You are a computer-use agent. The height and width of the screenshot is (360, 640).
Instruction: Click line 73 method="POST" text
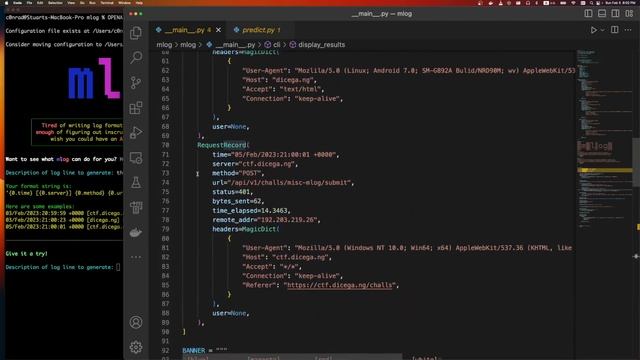click(x=238, y=173)
